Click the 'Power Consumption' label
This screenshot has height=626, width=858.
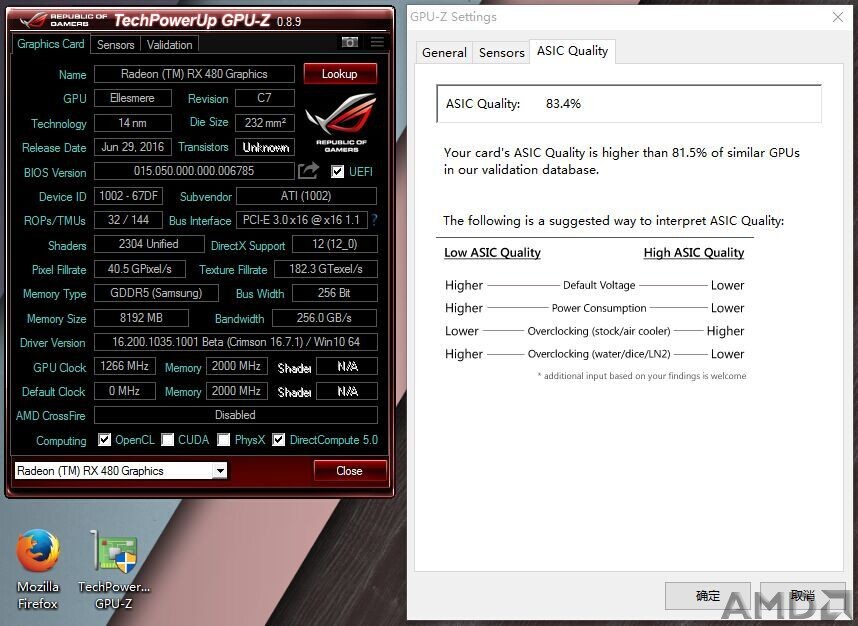(x=599, y=308)
